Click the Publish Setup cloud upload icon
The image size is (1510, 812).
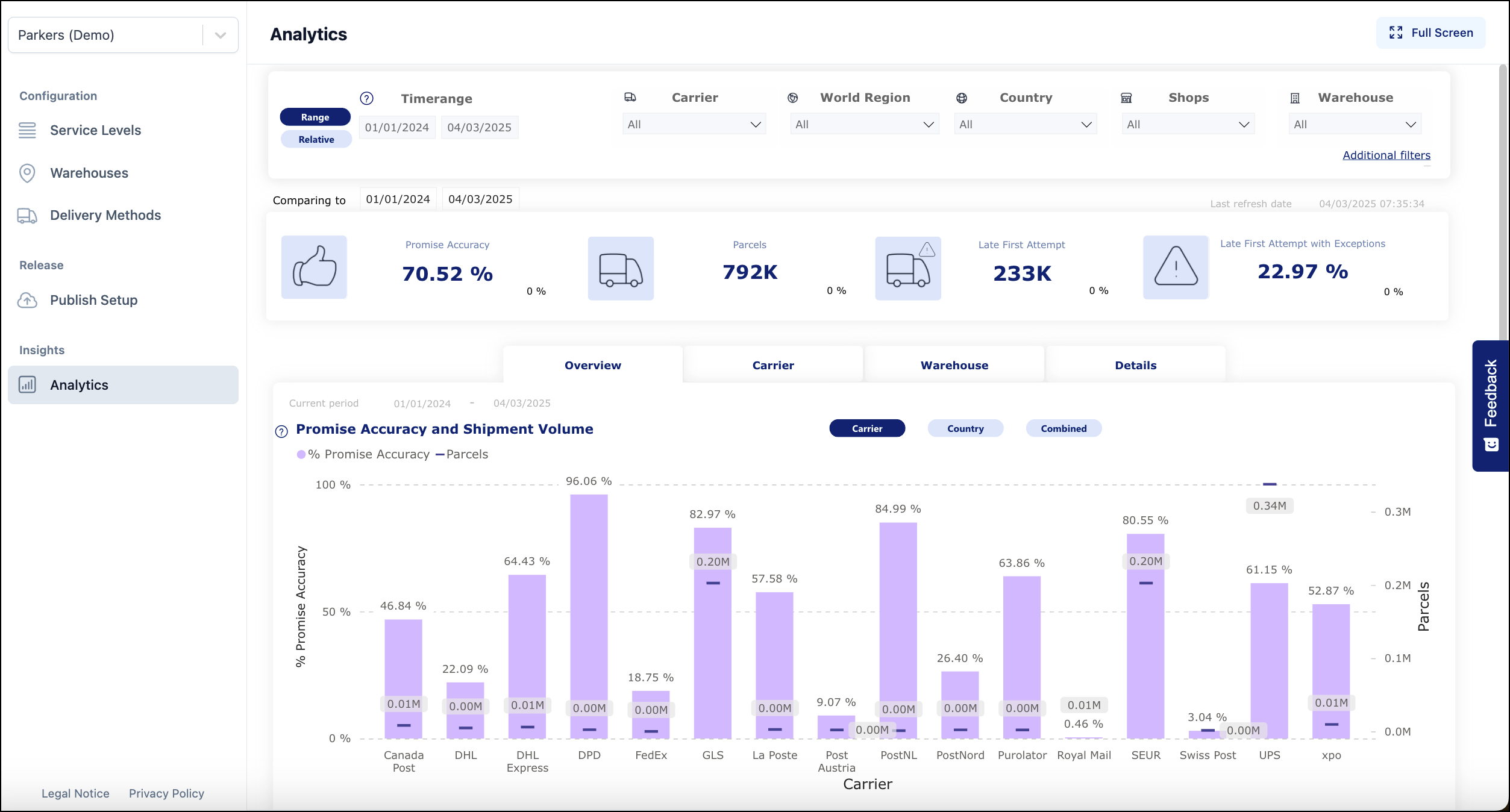point(27,300)
